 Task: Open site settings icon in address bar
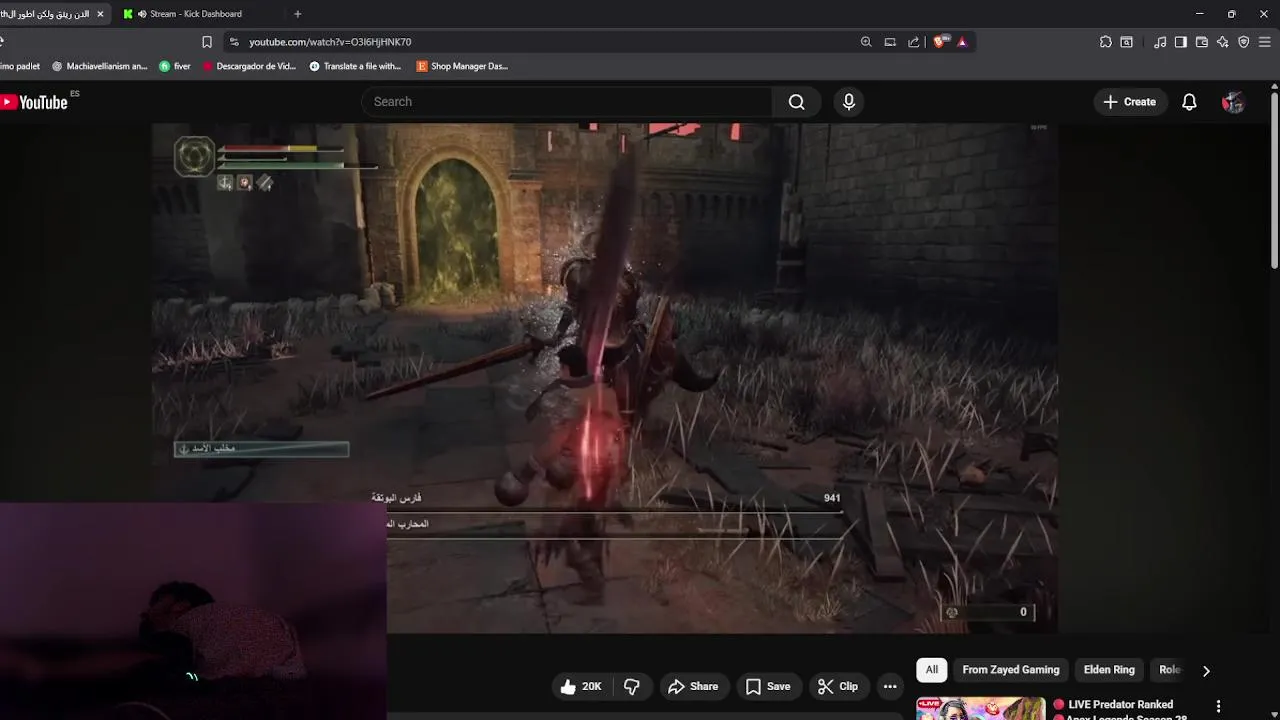[x=234, y=42]
